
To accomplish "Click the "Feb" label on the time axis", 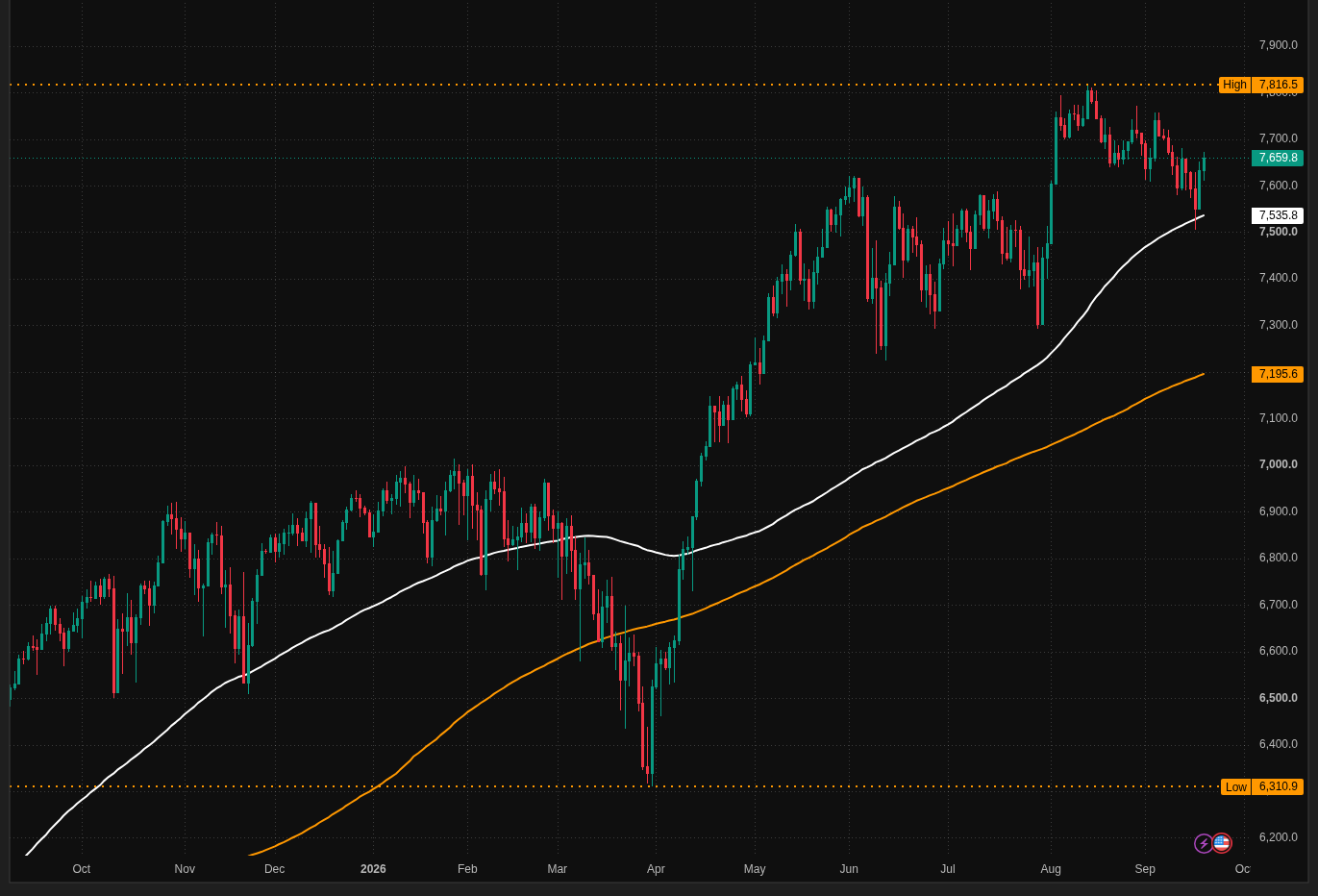I will [467, 869].
